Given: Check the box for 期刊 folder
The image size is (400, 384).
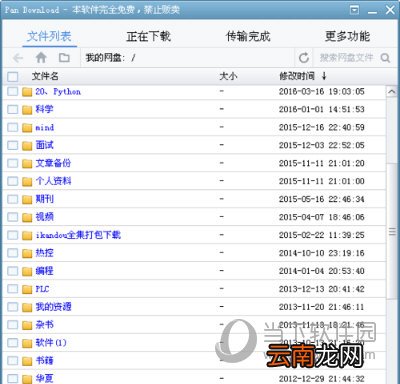Looking at the screenshot, I should pos(13,199).
